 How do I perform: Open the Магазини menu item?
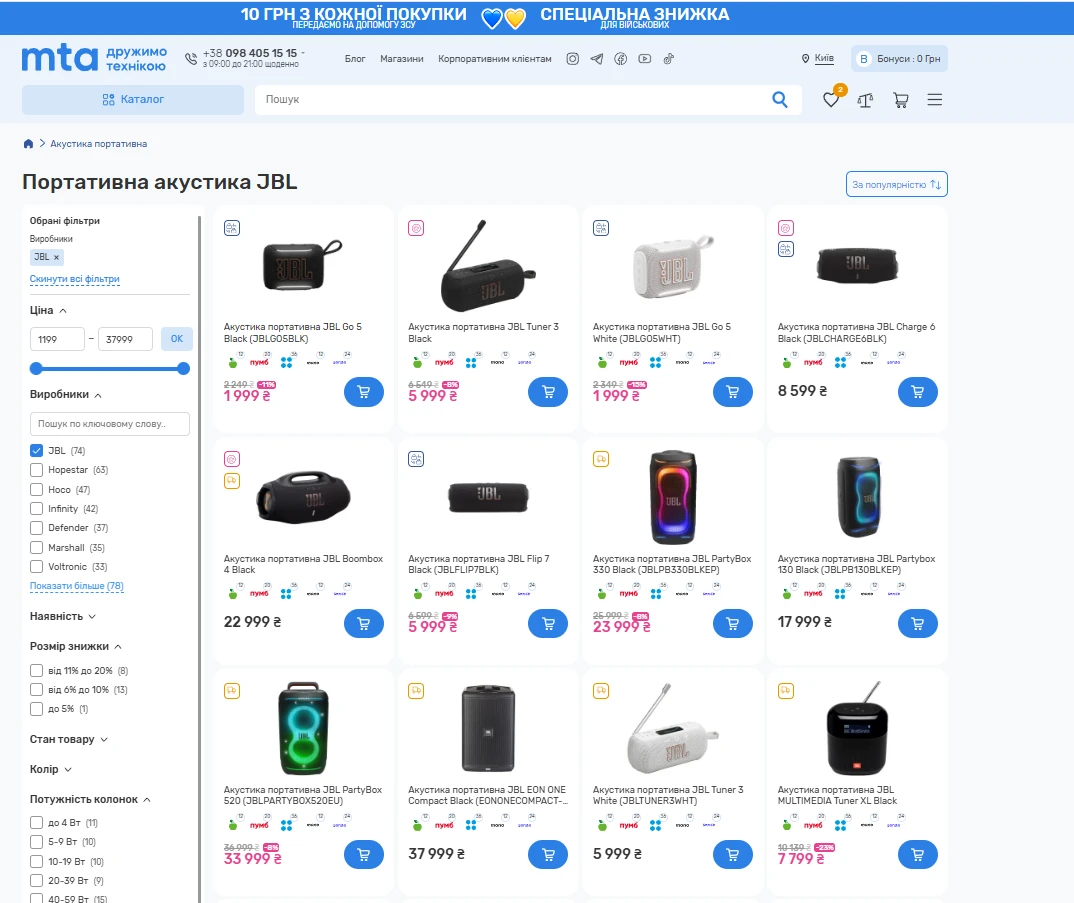(402, 59)
